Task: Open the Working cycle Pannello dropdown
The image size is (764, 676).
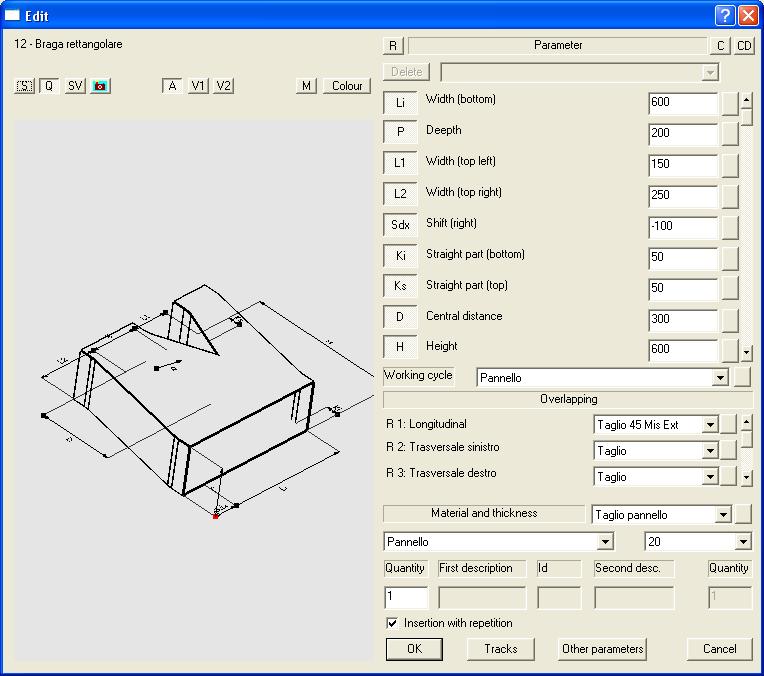Action: pos(719,378)
